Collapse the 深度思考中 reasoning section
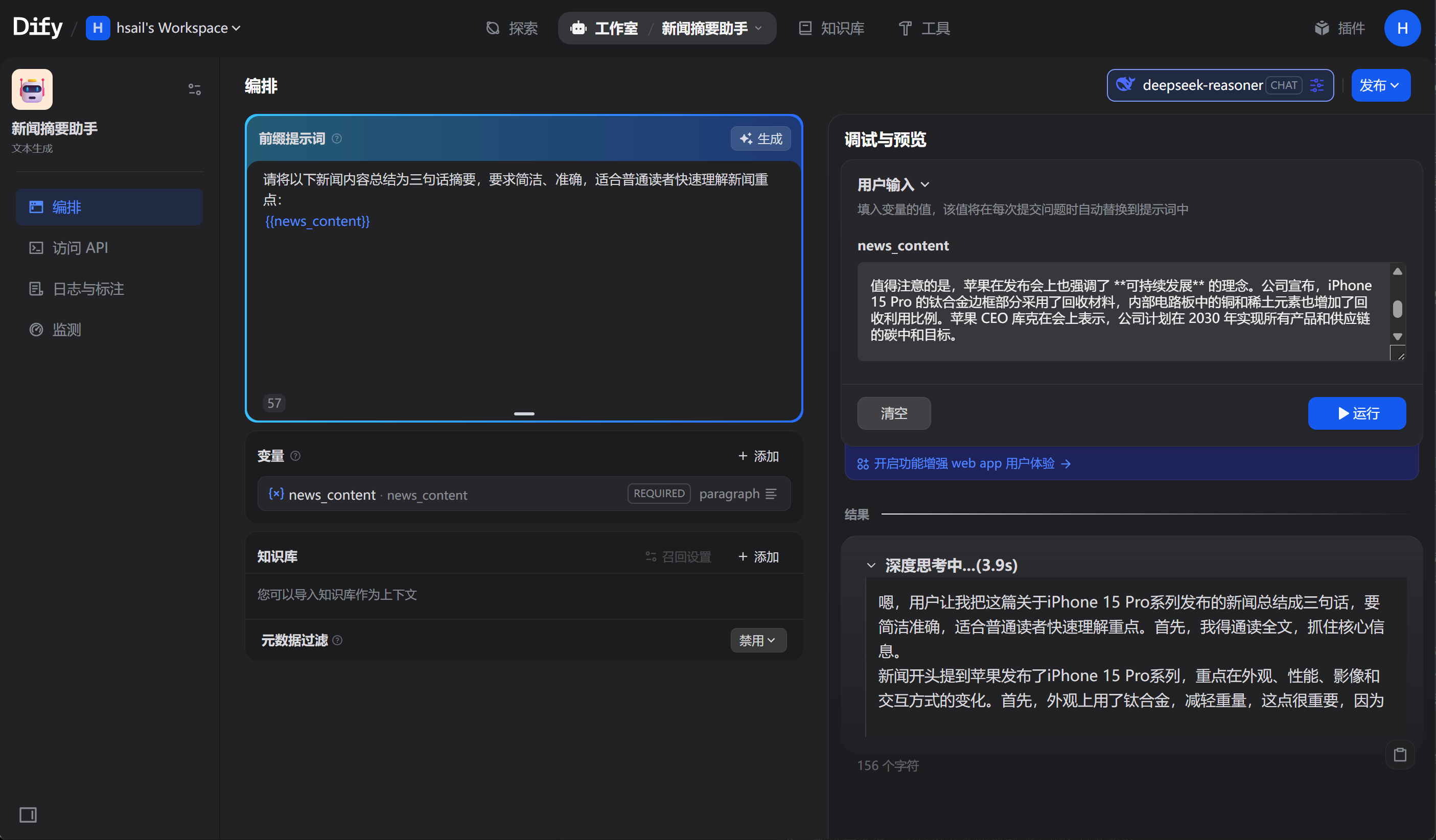1436x840 pixels. (x=871, y=565)
